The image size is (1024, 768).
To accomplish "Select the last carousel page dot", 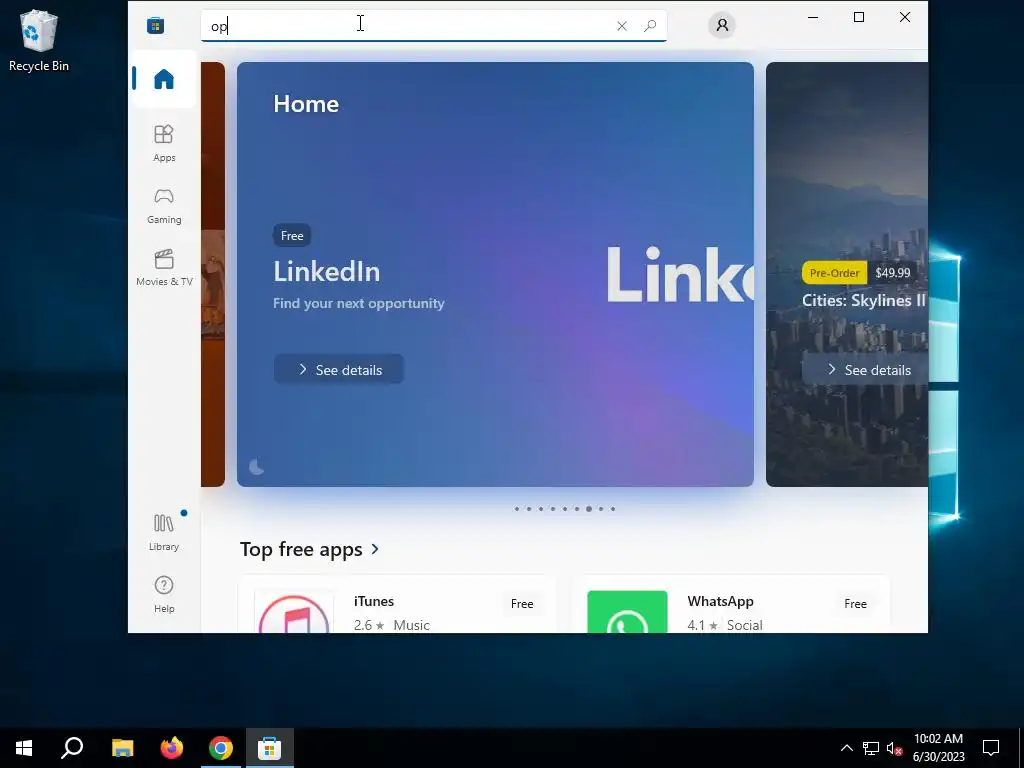I will [x=613, y=509].
